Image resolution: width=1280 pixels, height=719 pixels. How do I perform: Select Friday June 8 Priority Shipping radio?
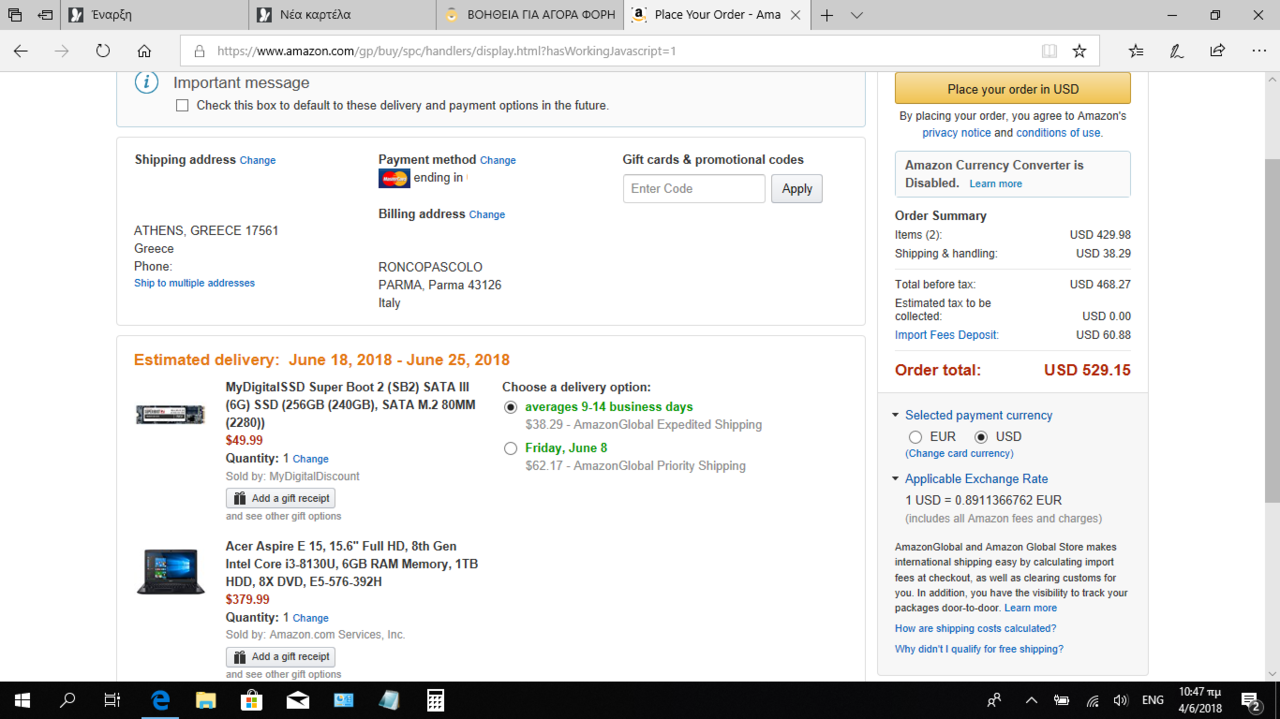click(511, 448)
